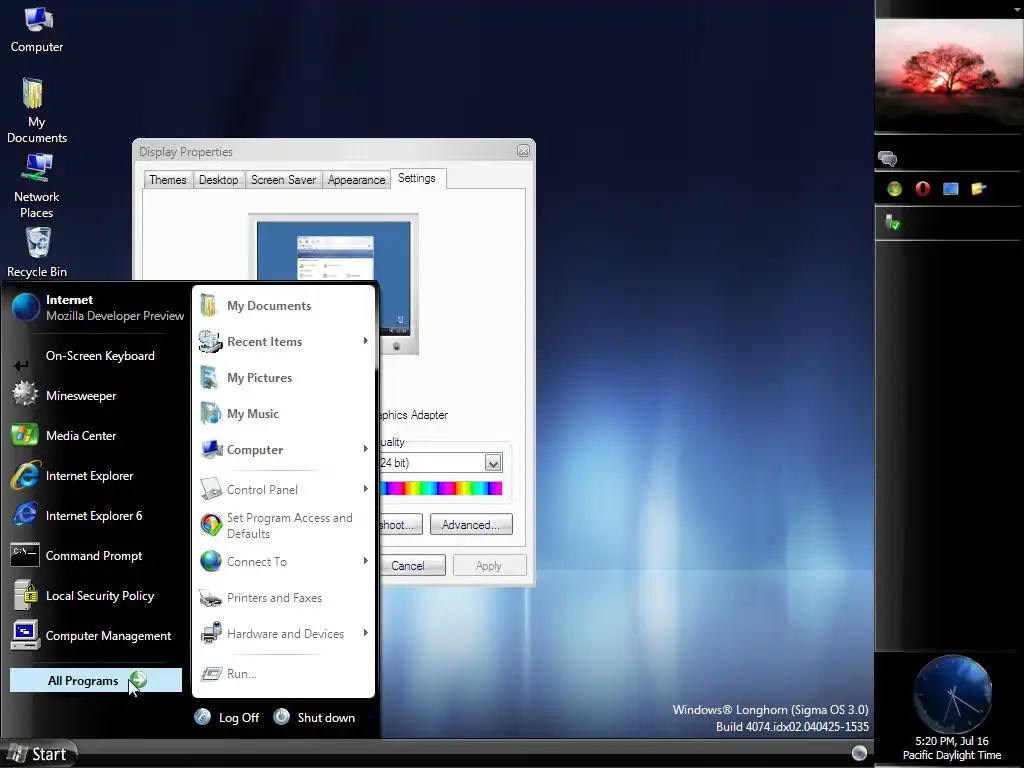This screenshot has height=768, width=1024.
Task: Switch to the Themes tab
Action: point(167,180)
